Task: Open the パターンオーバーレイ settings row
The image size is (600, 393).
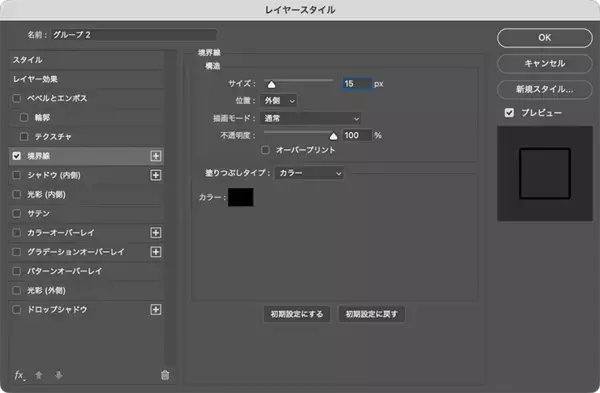Action: point(86,271)
